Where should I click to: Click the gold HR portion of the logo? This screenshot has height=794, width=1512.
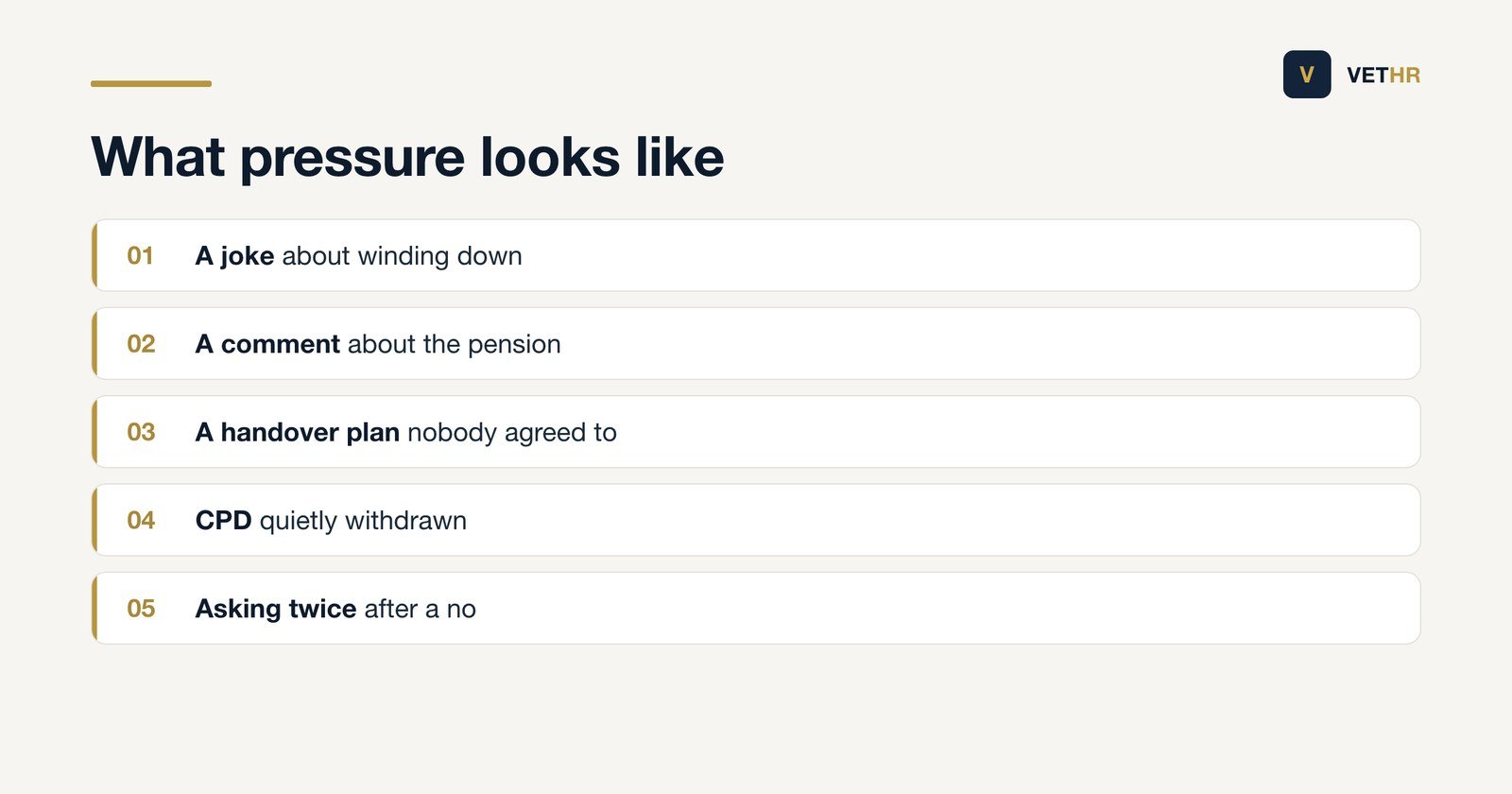1405,75
